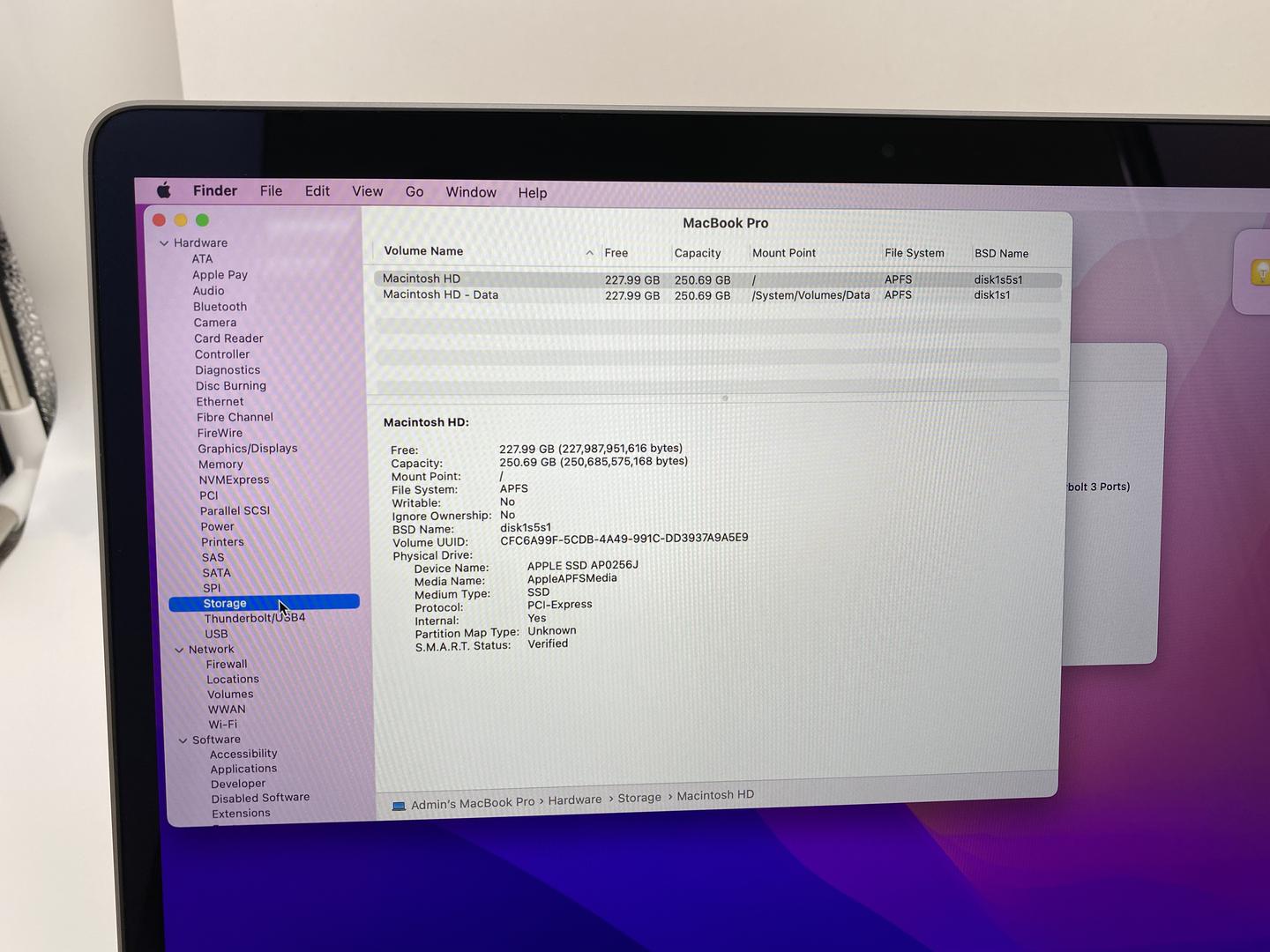This screenshot has width=1270, height=952.
Task: Select SAS in the sidebar
Action: 213,557
